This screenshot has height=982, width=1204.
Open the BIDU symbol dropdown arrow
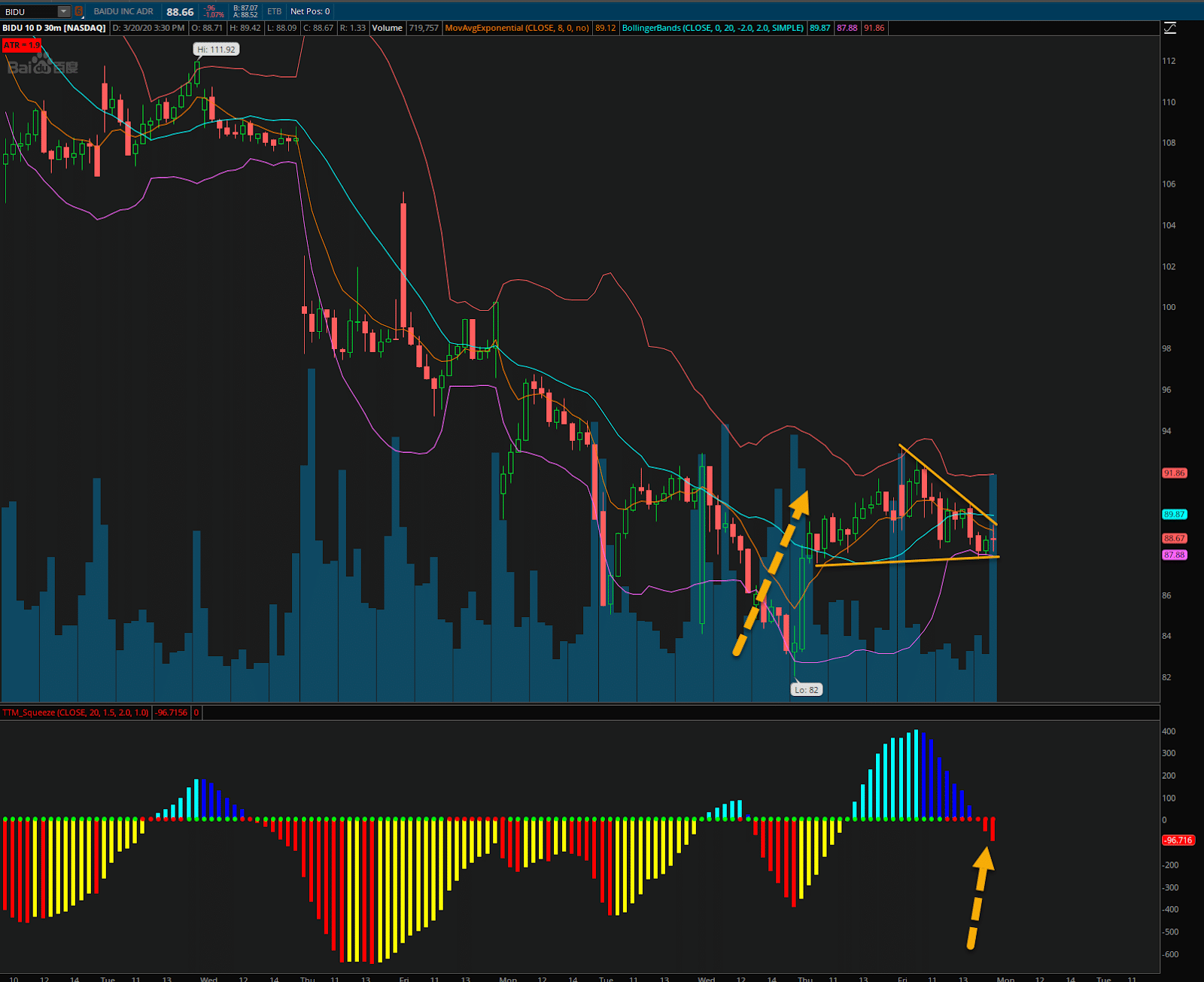64,11
